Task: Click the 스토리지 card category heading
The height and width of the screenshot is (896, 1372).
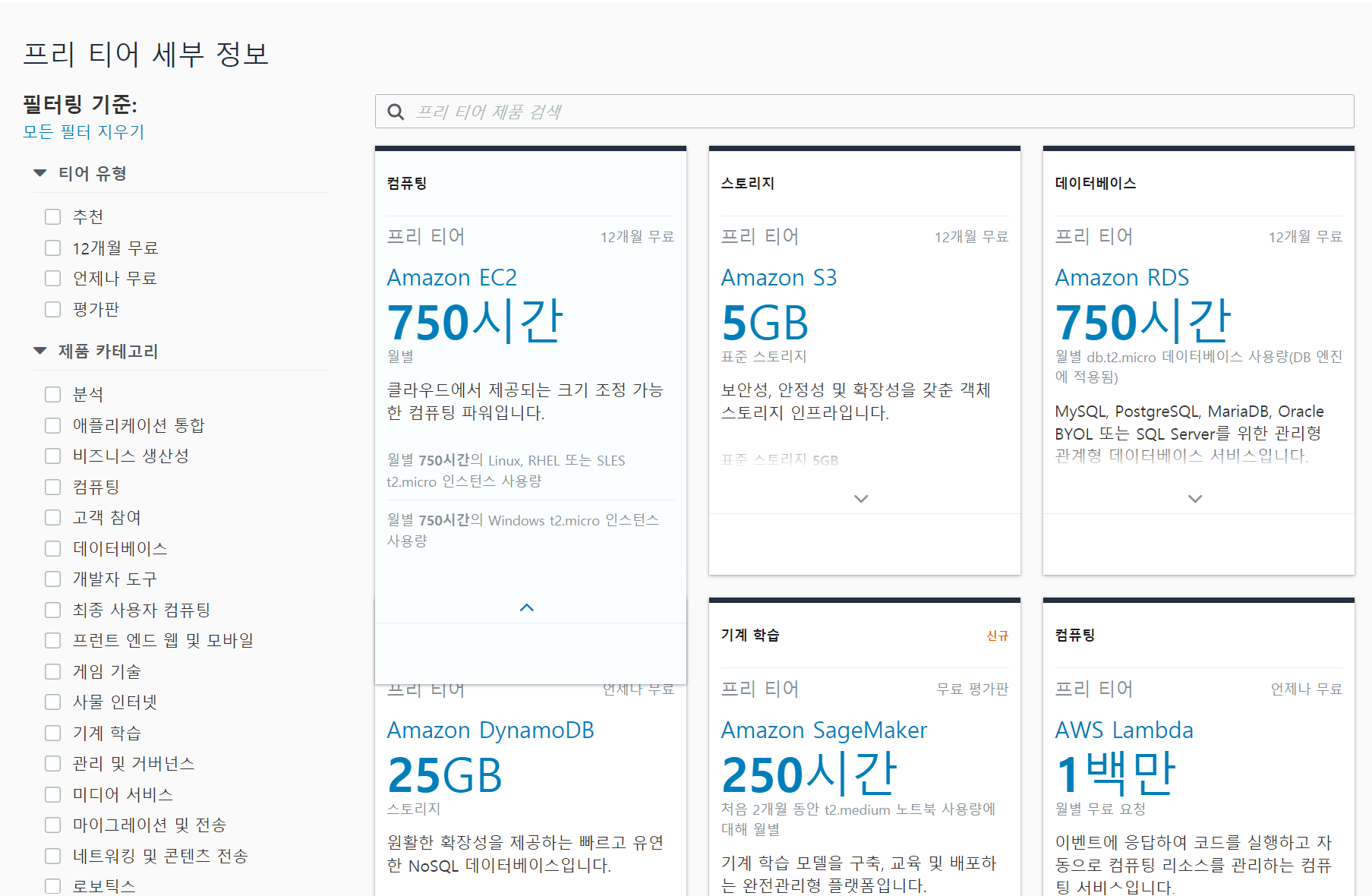Action: pyautogui.click(x=748, y=183)
